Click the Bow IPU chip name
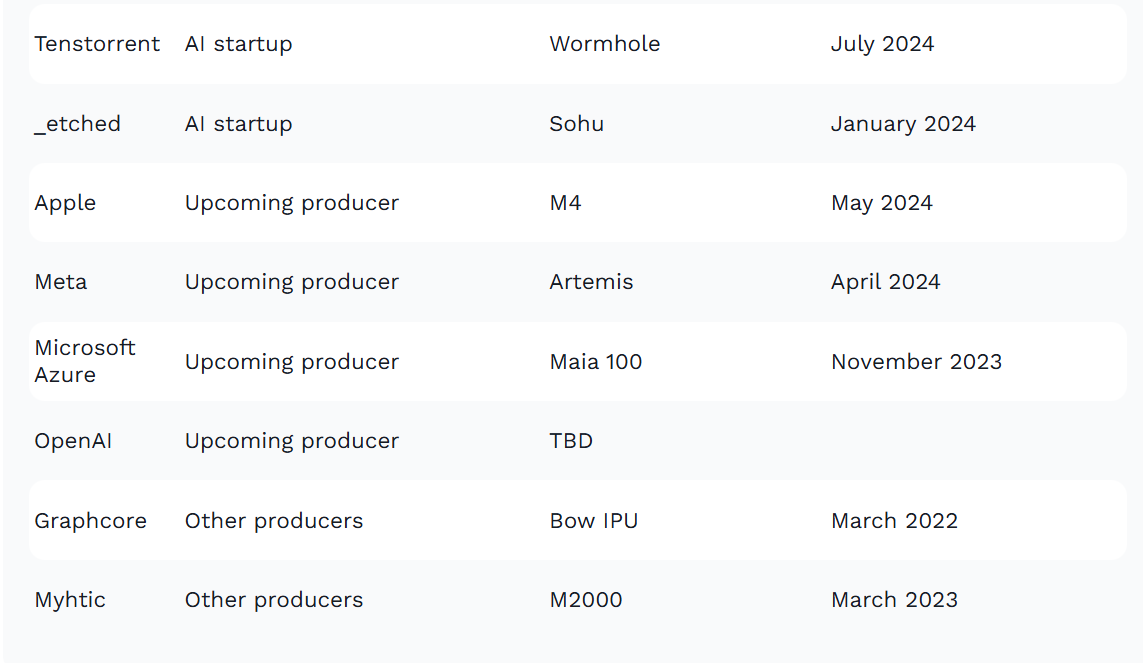 pos(593,521)
